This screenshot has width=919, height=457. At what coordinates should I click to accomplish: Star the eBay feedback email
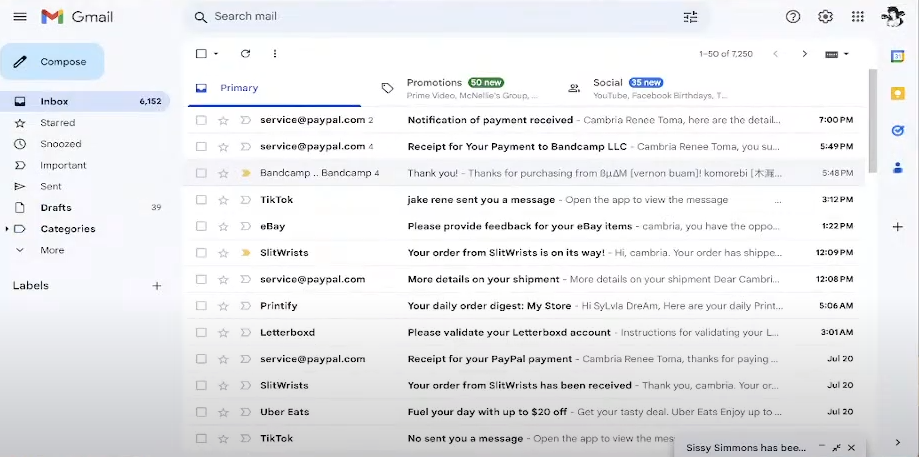coord(223,226)
